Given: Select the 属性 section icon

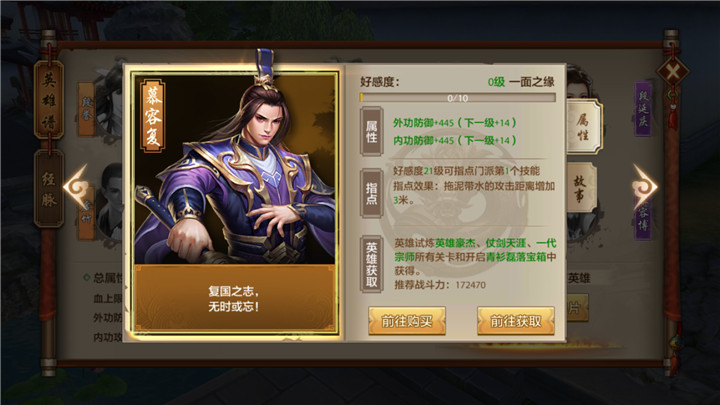Looking at the screenshot, I should click(371, 131).
